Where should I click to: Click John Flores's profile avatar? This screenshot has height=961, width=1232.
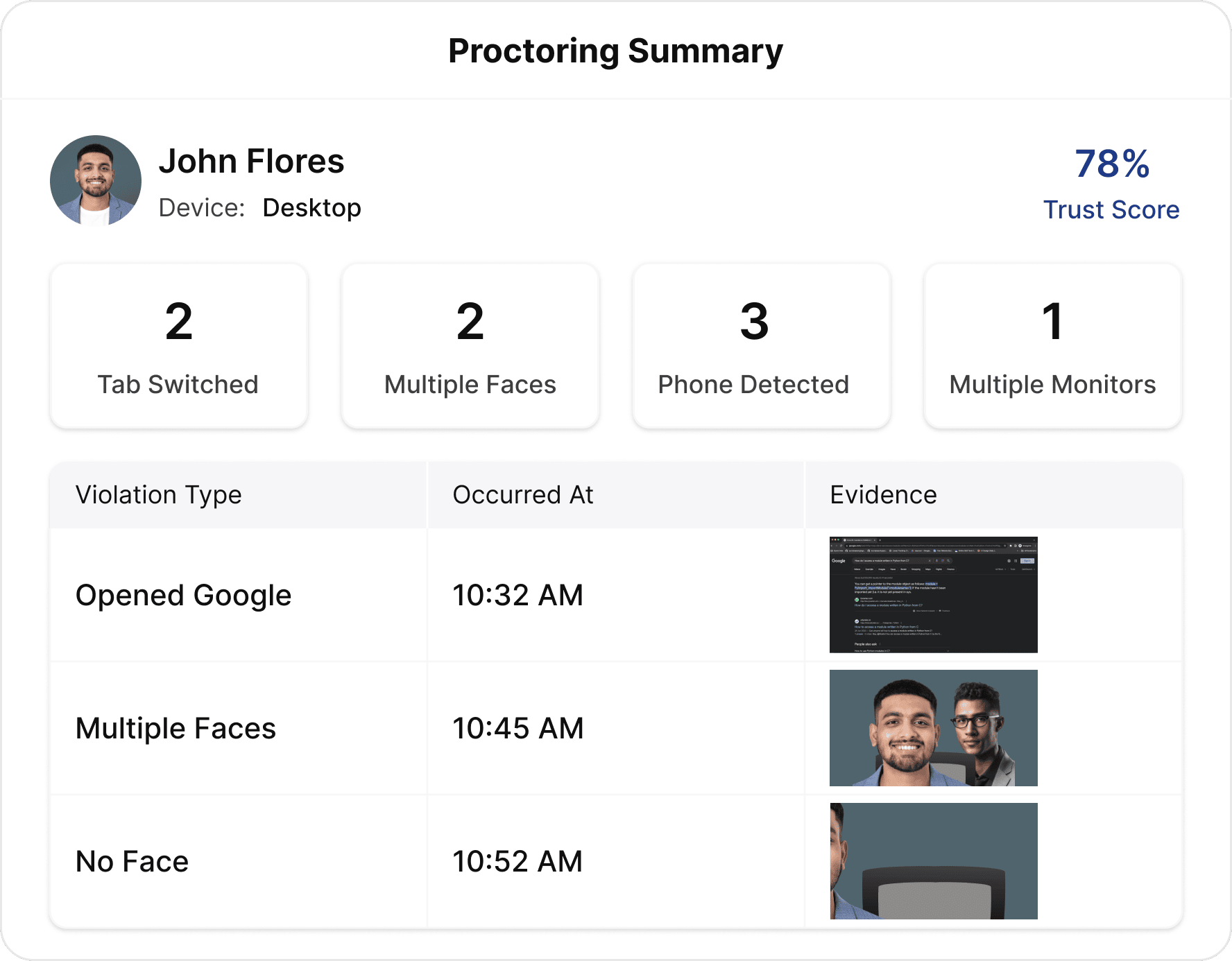point(96,181)
